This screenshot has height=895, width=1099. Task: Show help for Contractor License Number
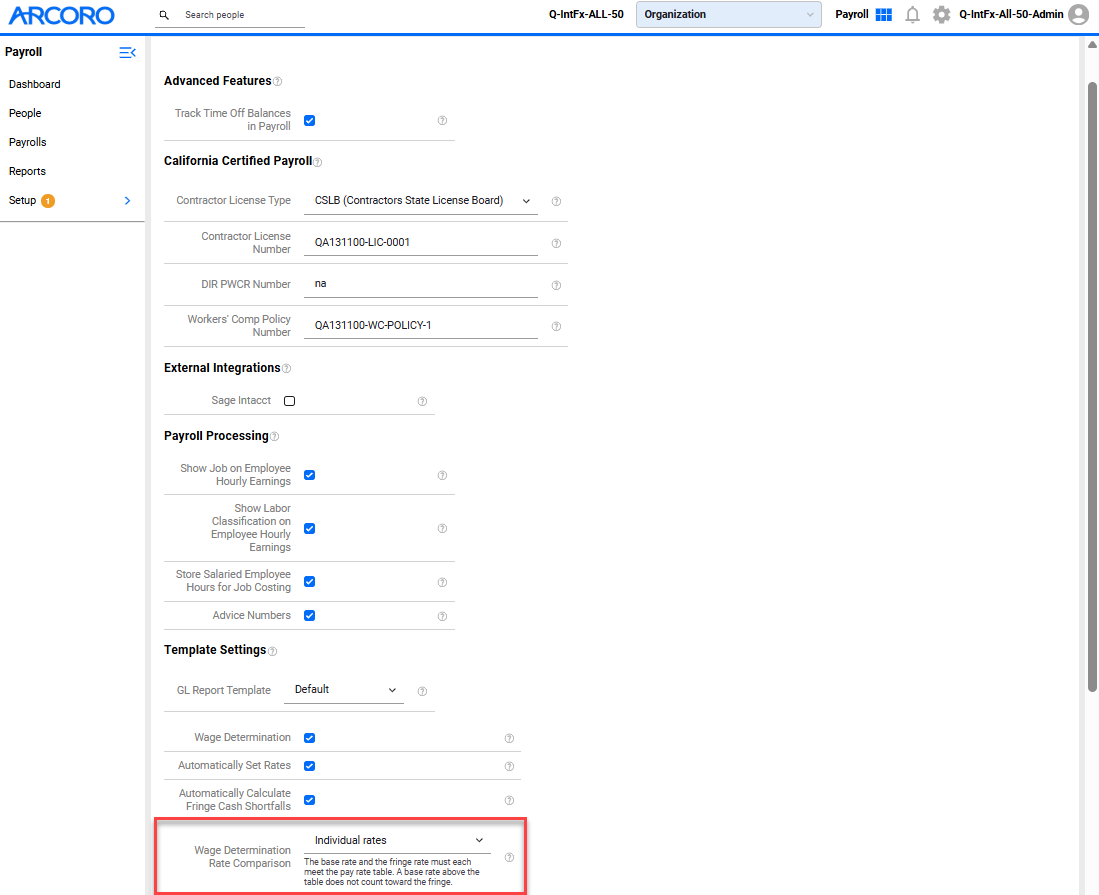coord(556,243)
